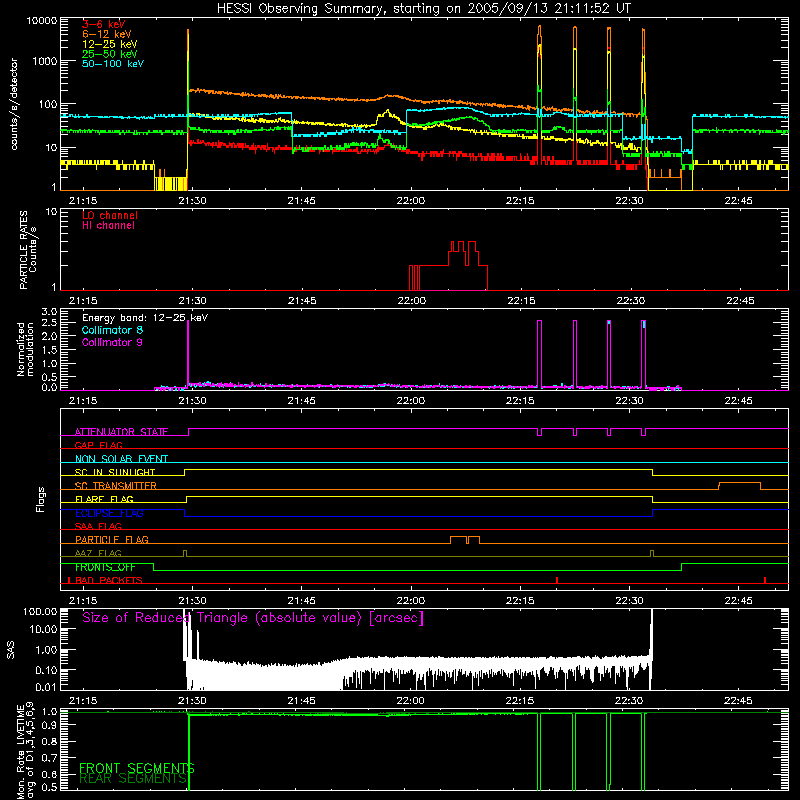Click the FRONT SEGMENTS legend label

[137, 768]
